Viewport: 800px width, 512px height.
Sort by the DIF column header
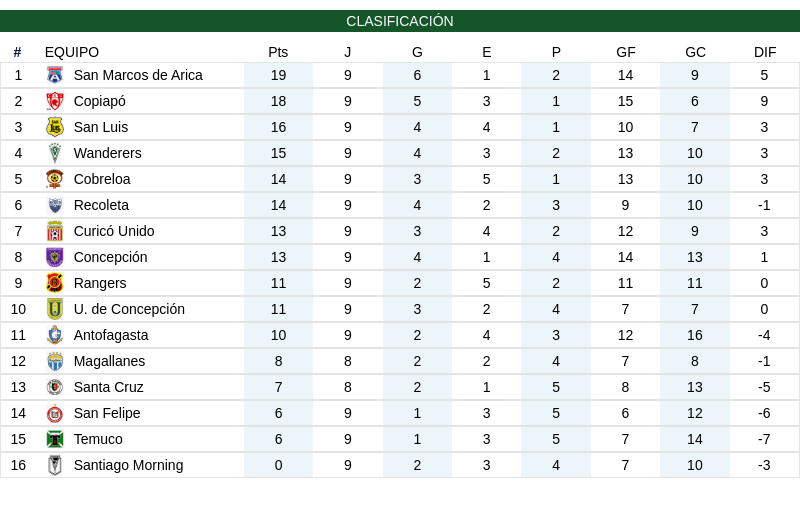click(765, 52)
